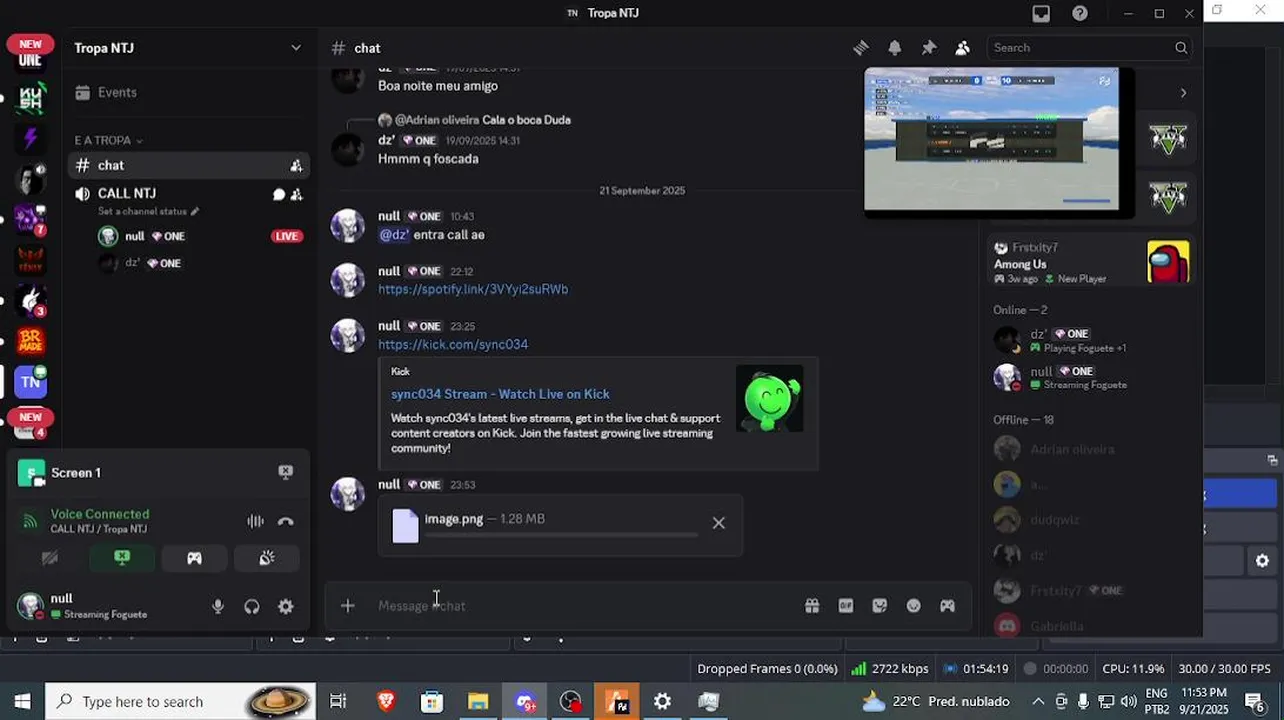The image size is (1284, 720).
Task: Click dz' in Online members list
Action: click(x=1090, y=340)
